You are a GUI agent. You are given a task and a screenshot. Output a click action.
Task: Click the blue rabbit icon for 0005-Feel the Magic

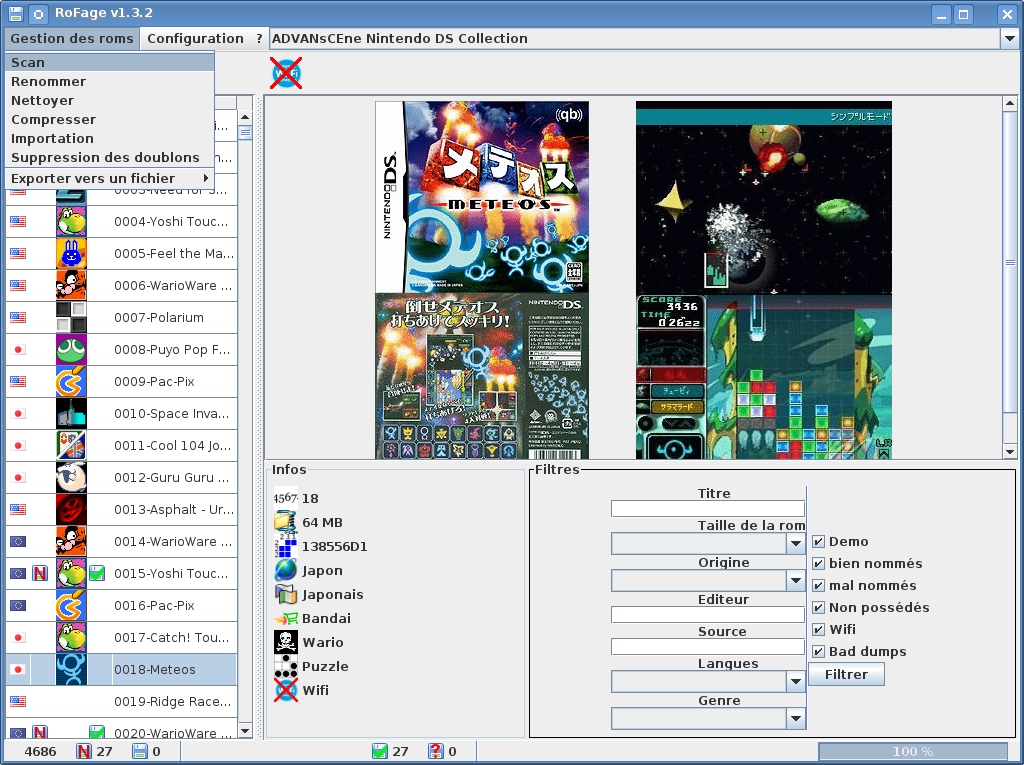(x=71, y=253)
